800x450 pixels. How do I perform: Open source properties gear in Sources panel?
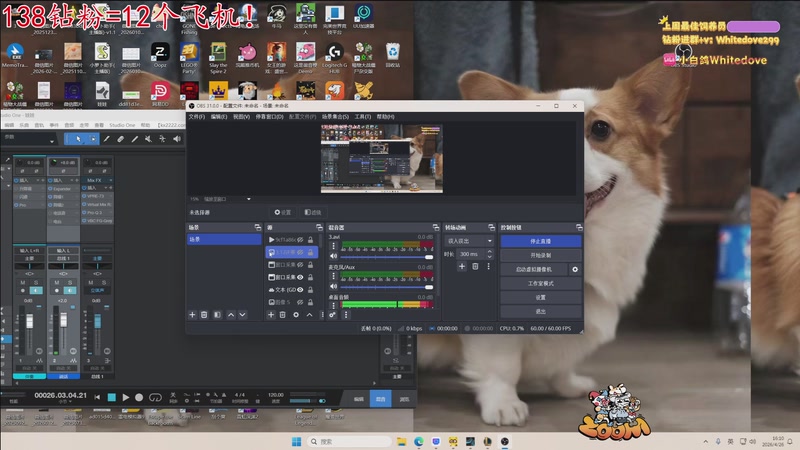(x=296, y=315)
